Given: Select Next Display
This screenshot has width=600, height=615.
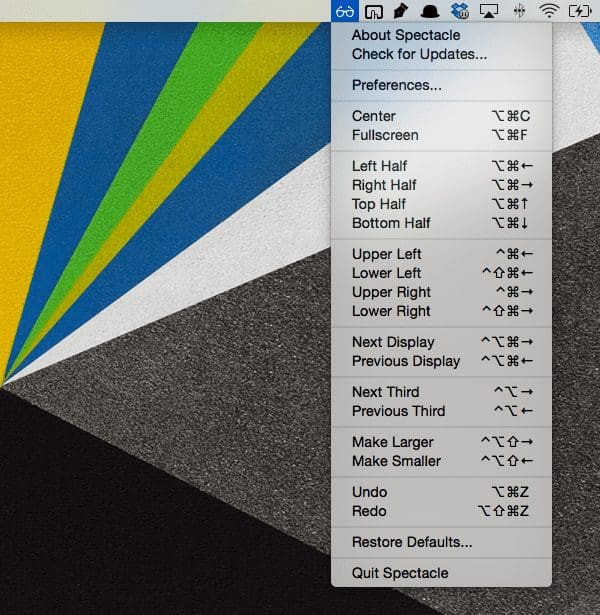Looking at the screenshot, I should [x=441, y=342].
